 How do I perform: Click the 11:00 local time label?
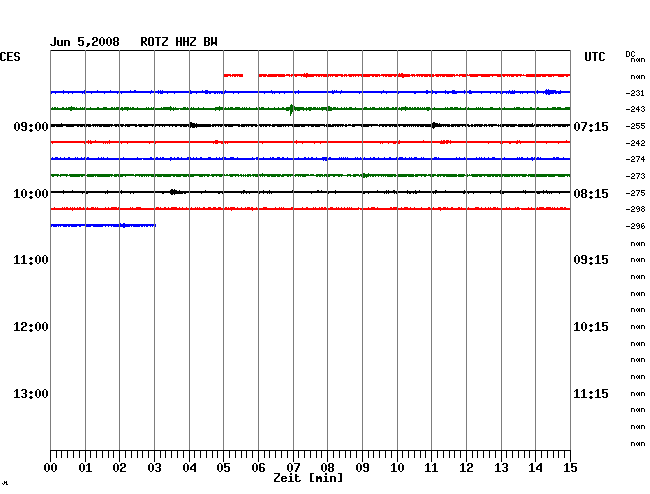click(31, 260)
